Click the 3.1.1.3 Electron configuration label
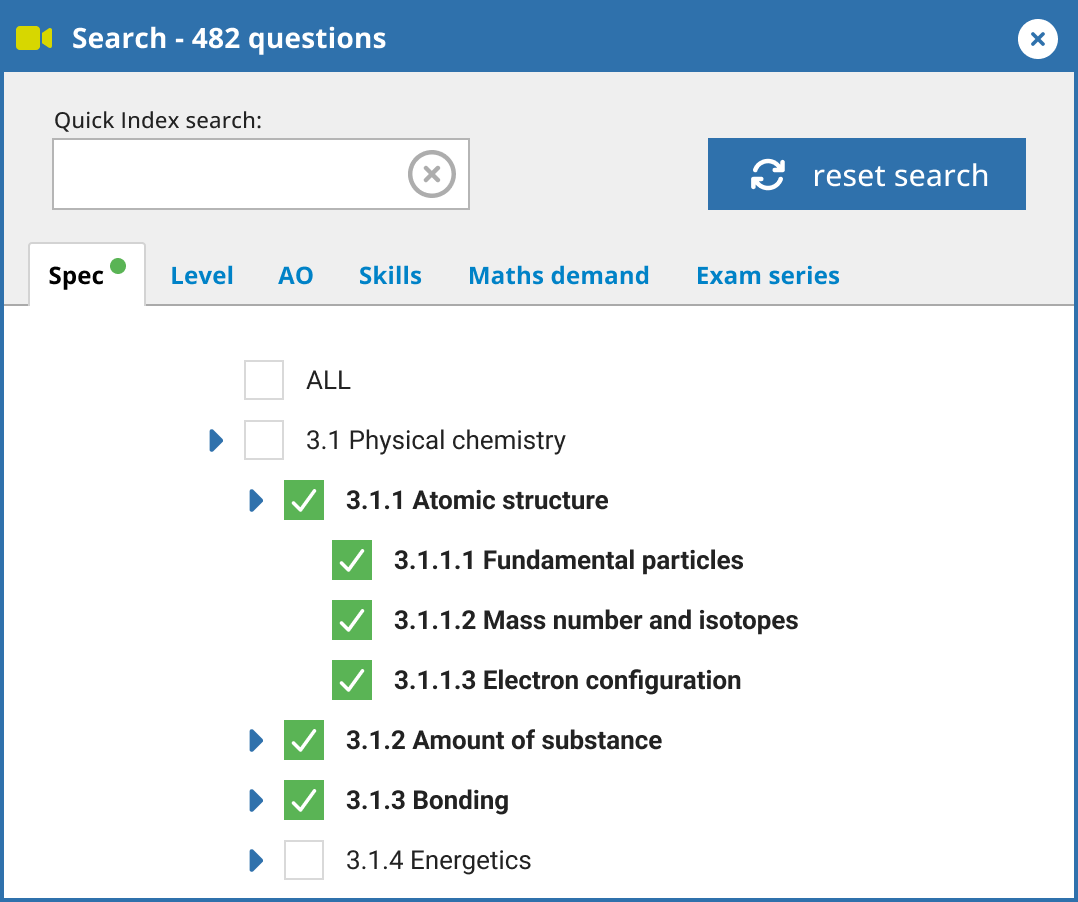The height and width of the screenshot is (902, 1078). click(566, 680)
